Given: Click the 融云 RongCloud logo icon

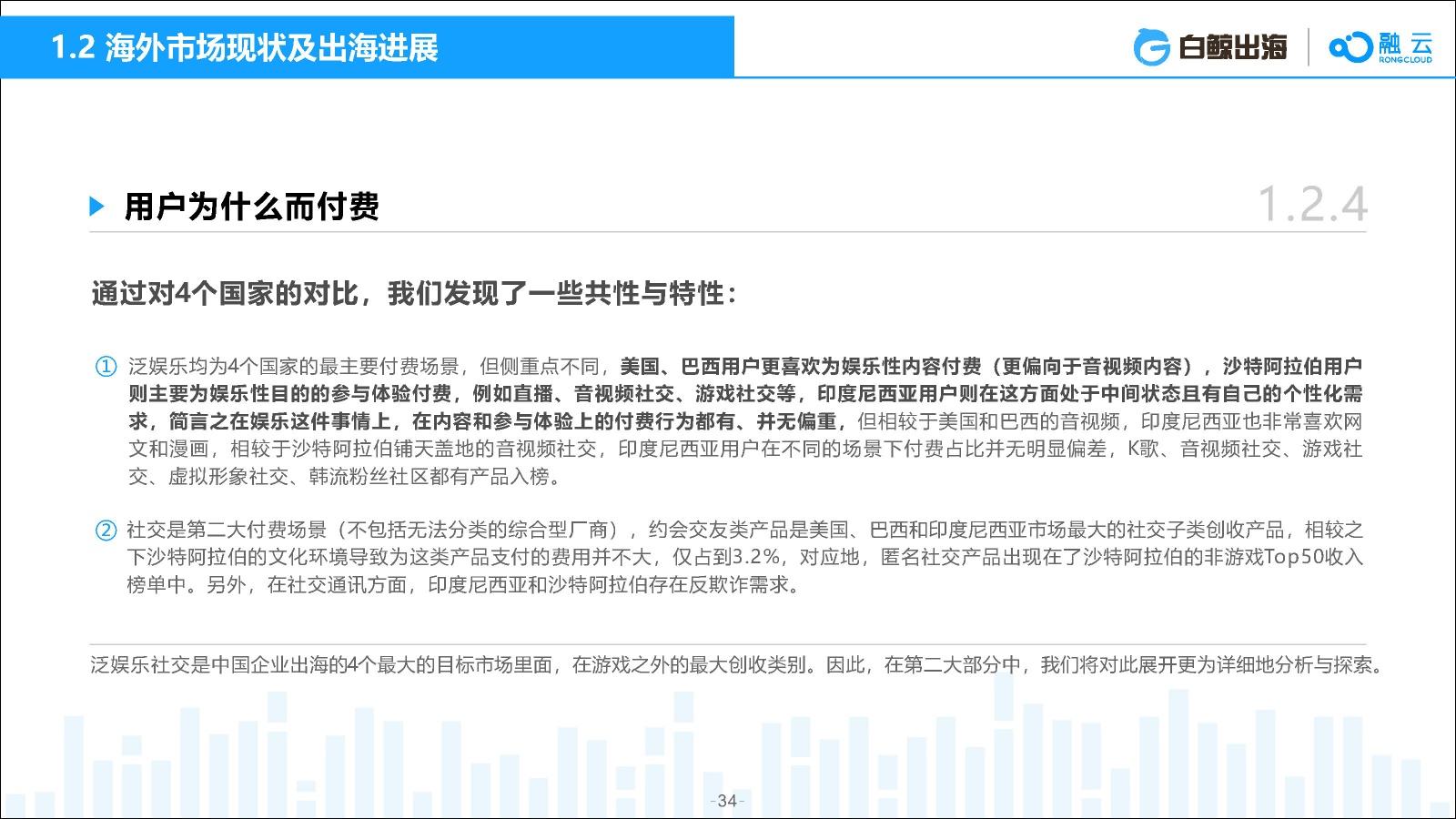Looking at the screenshot, I should pyautogui.click(x=1349, y=47).
